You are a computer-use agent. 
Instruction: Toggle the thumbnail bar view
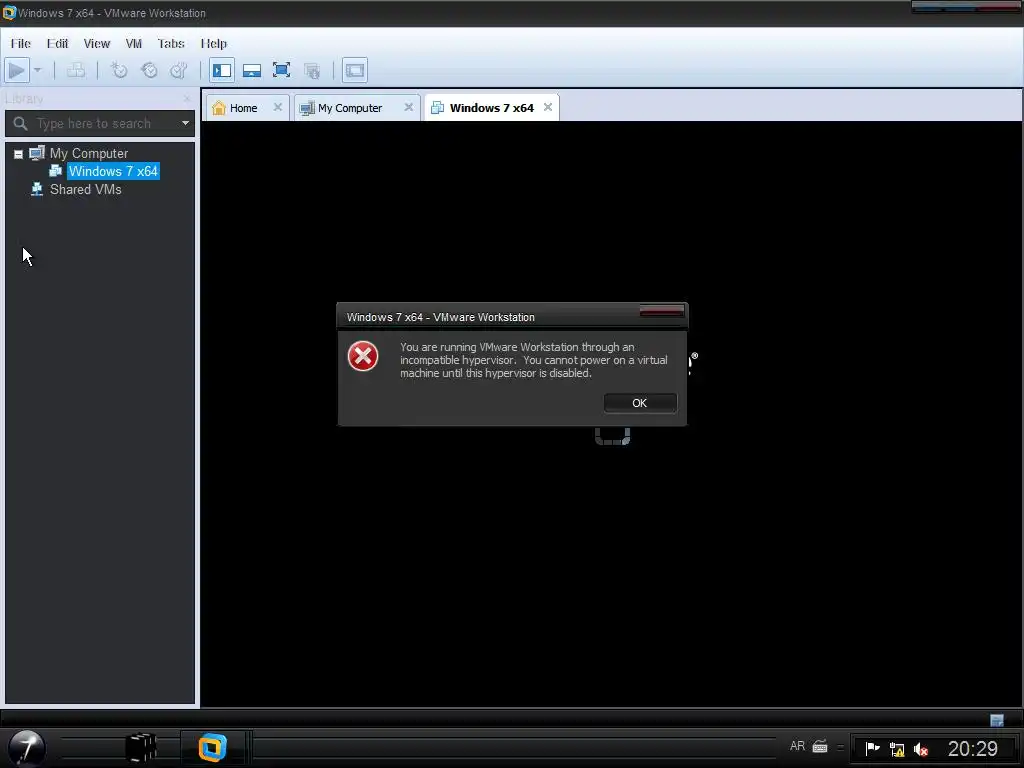coord(251,70)
